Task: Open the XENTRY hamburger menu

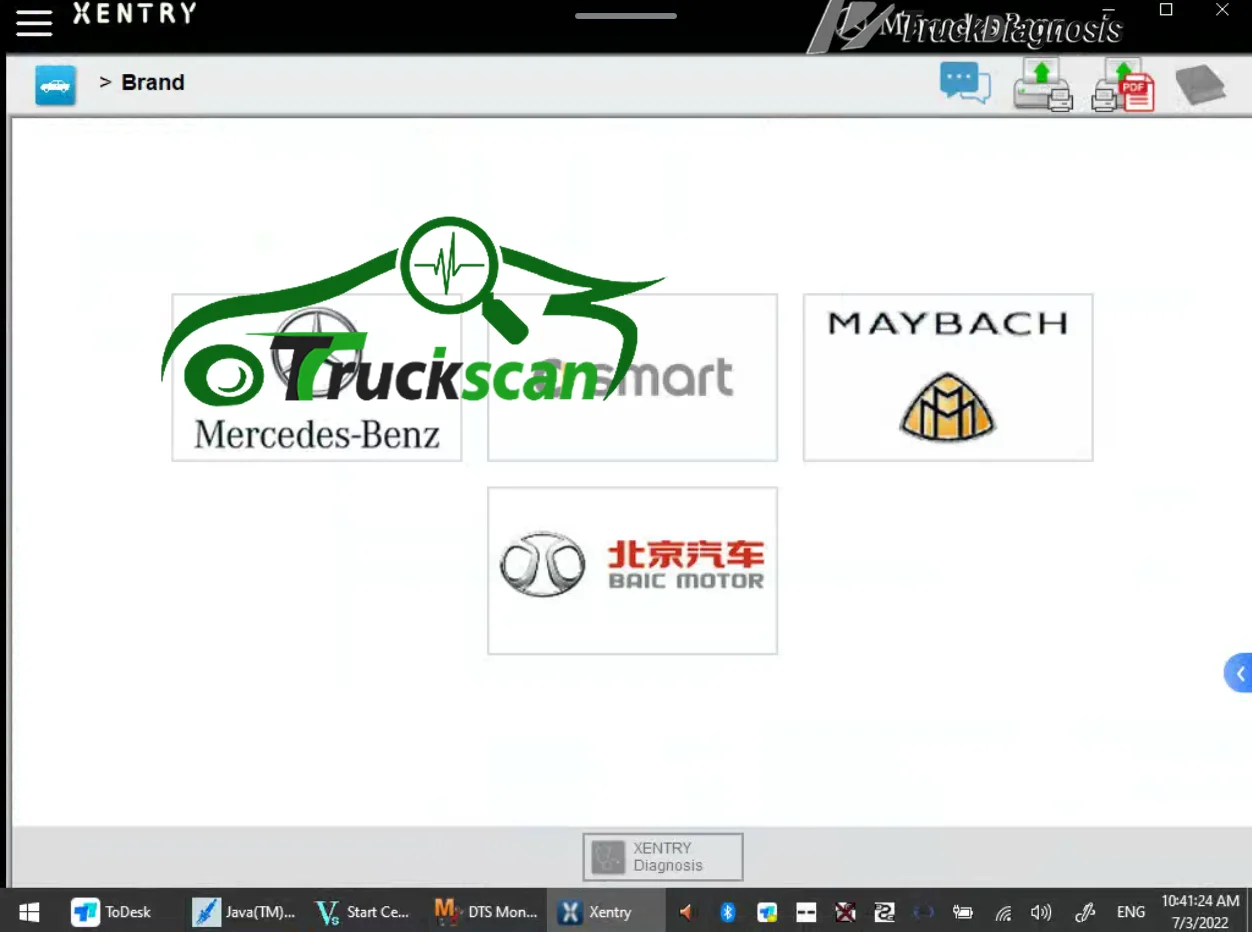Action: pyautogui.click(x=33, y=23)
